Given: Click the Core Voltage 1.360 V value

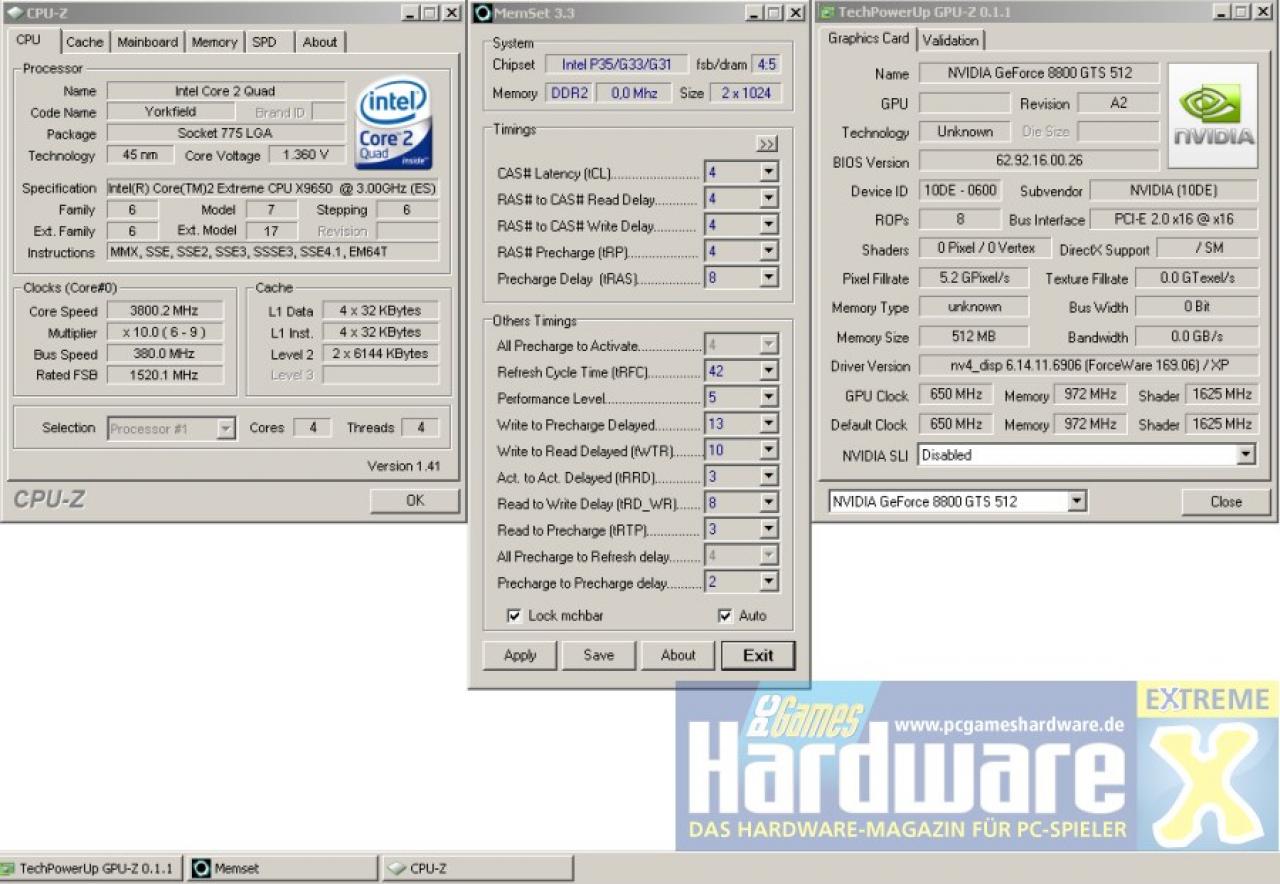Looking at the screenshot, I should pyautogui.click(x=305, y=155).
